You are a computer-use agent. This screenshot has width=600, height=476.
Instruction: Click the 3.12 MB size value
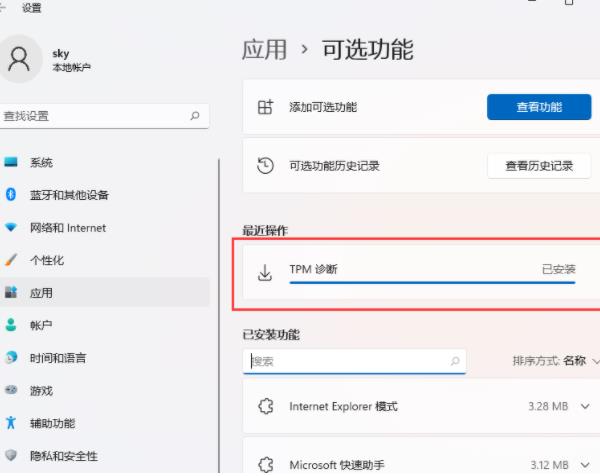click(549, 465)
